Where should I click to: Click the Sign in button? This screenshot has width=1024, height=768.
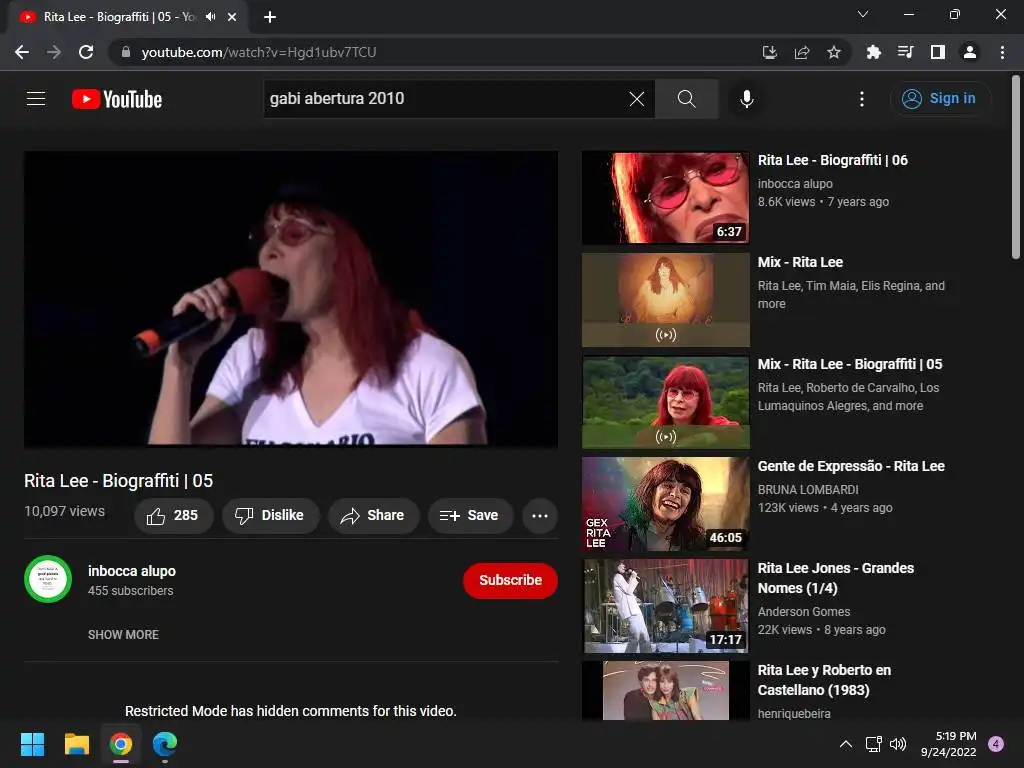(x=940, y=99)
